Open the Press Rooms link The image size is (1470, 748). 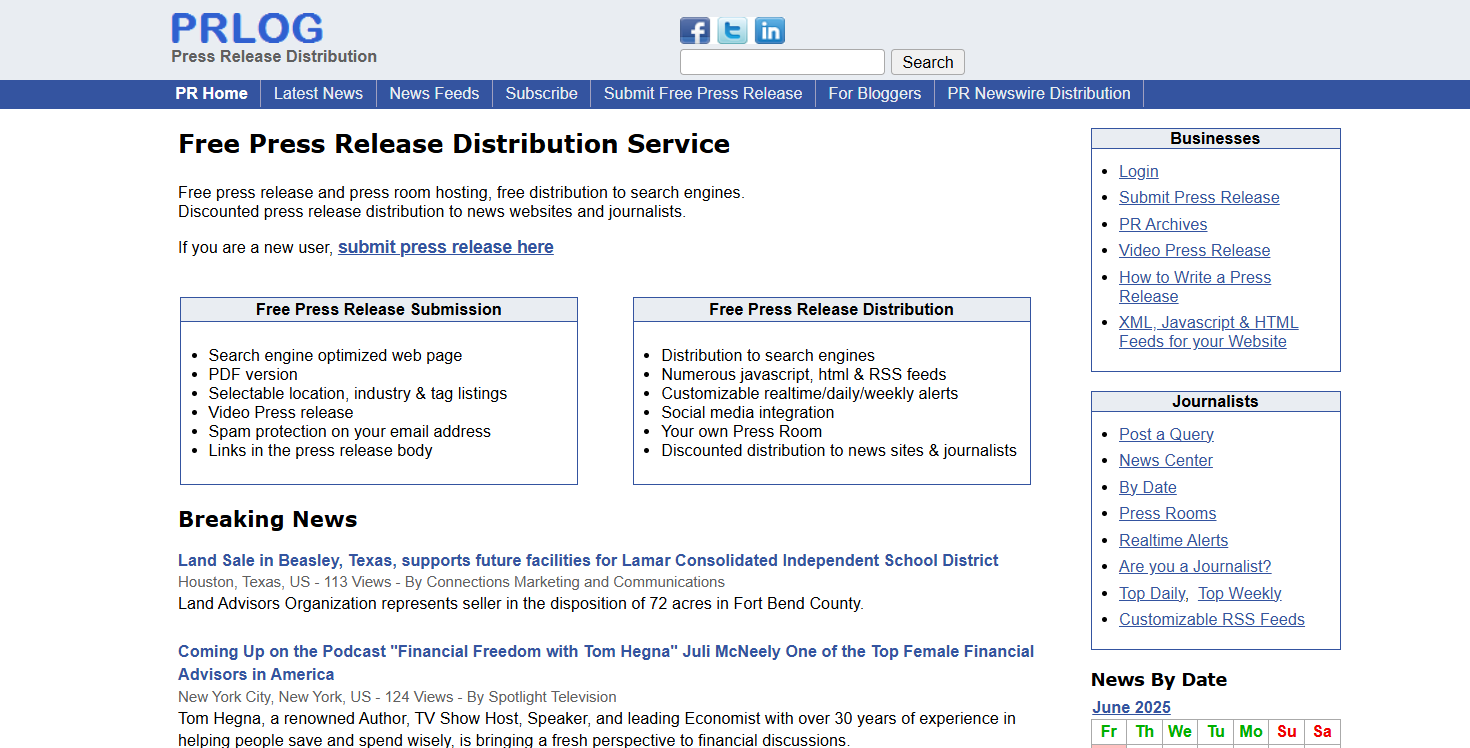click(1168, 513)
